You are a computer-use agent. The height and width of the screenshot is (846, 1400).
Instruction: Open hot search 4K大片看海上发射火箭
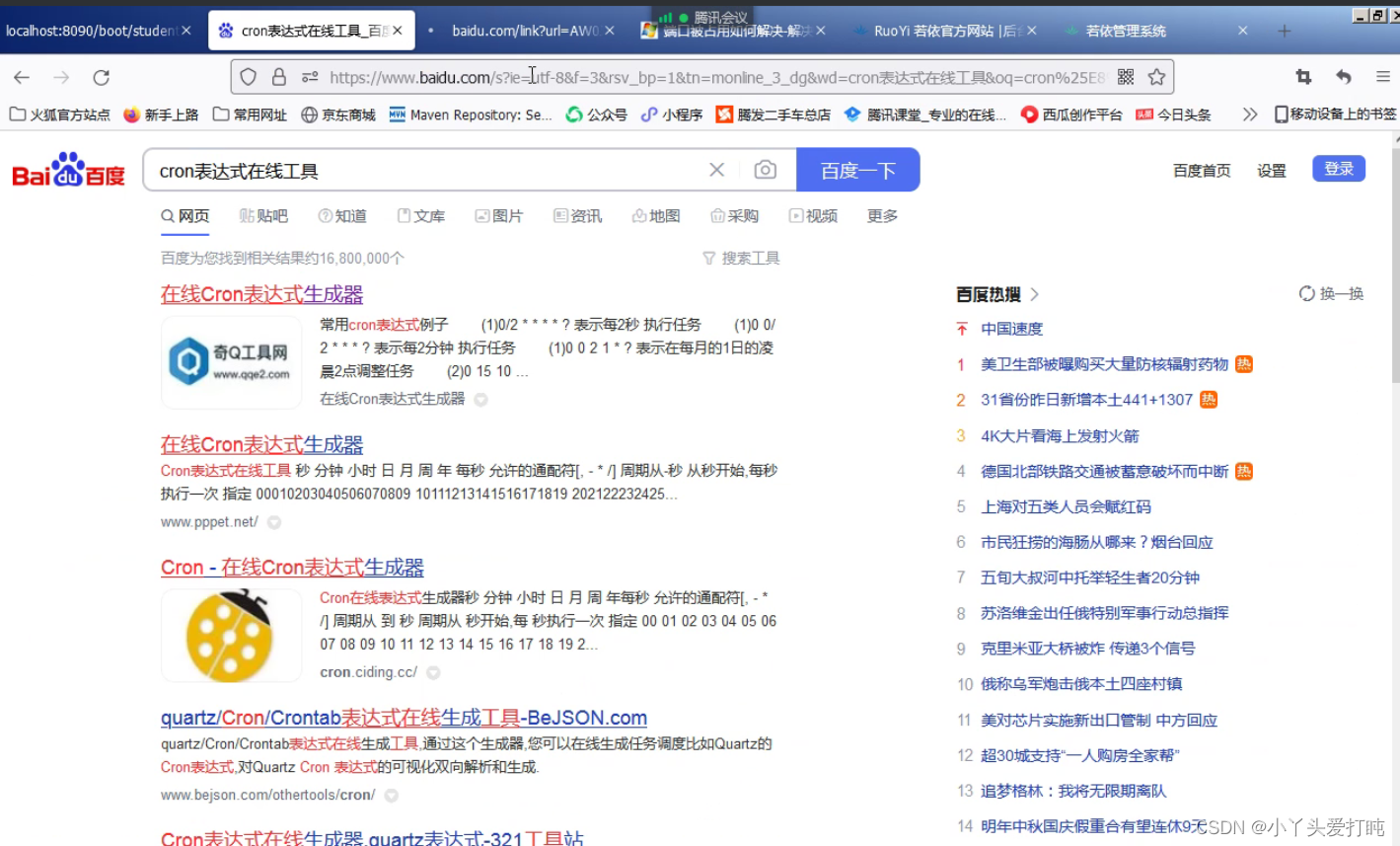pos(1060,435)
